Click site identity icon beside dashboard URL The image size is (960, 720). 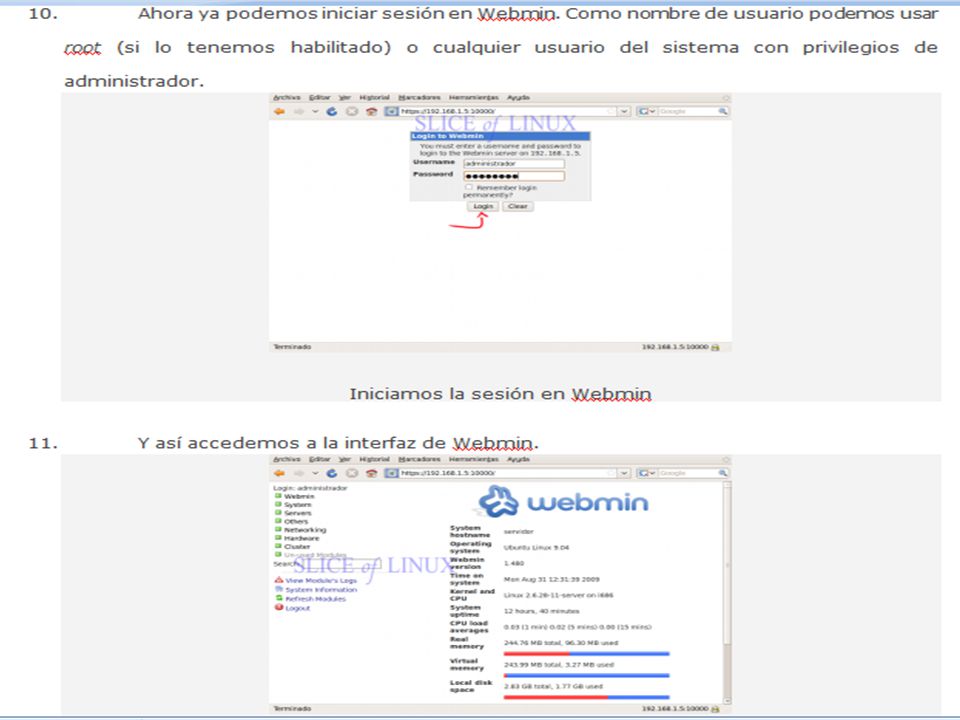391,473
